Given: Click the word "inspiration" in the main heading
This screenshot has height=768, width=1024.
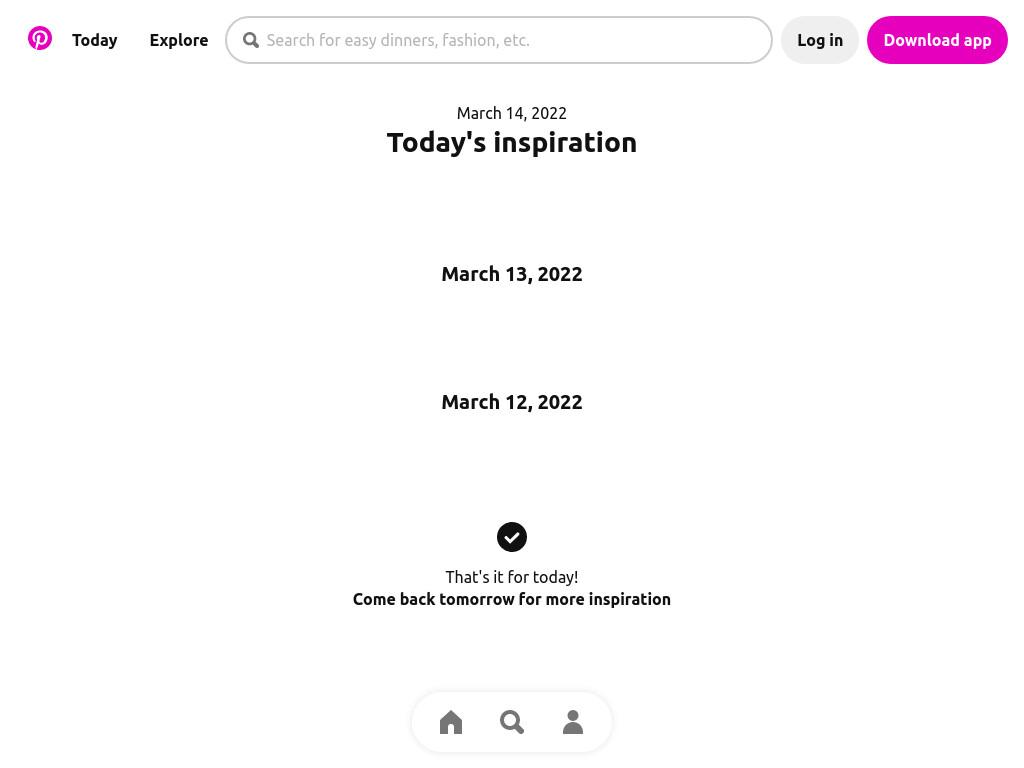Looking at the screenshot, I should click(565, 142).
